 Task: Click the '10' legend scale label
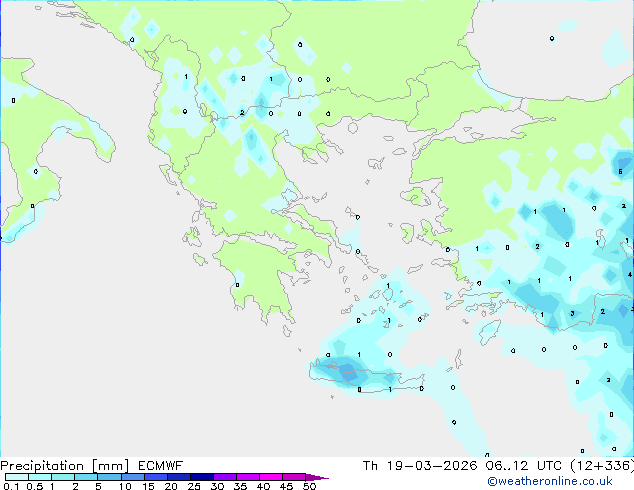125,486
